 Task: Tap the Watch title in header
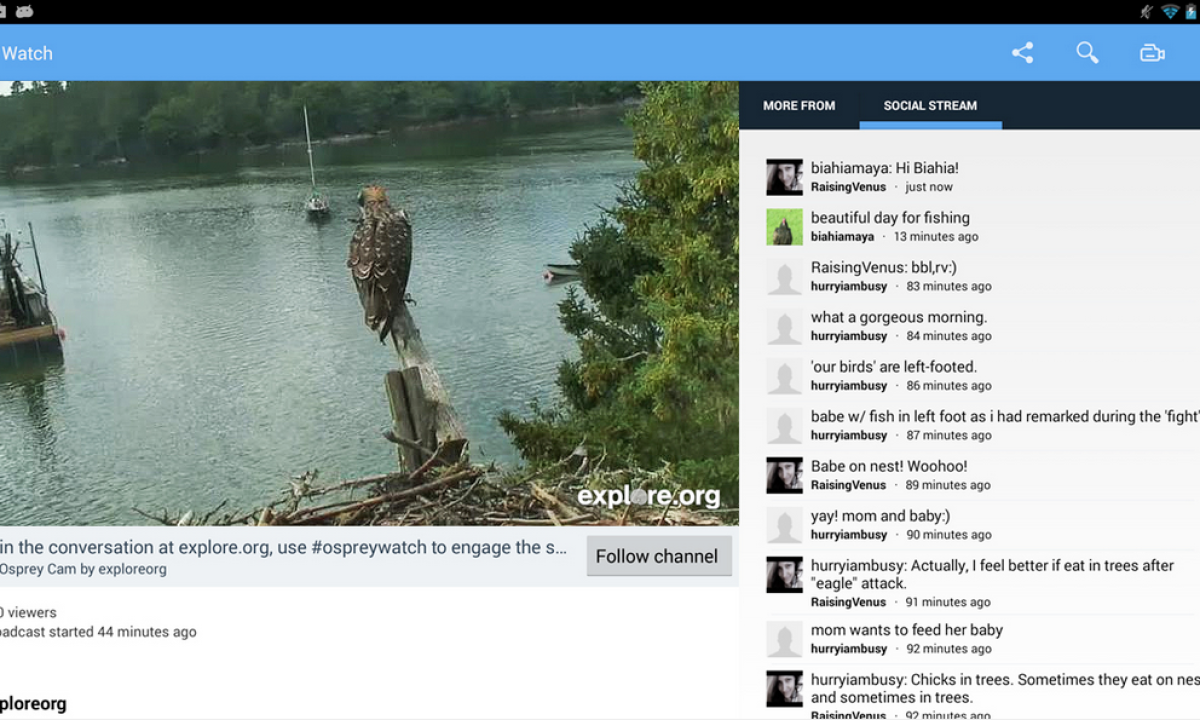point(27,53)
